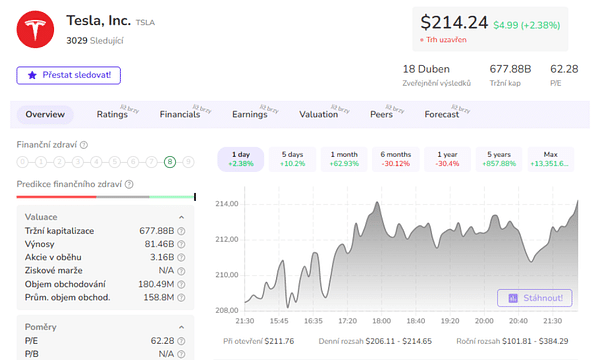Switch to the Financials tab

click(x=180, y=114)
